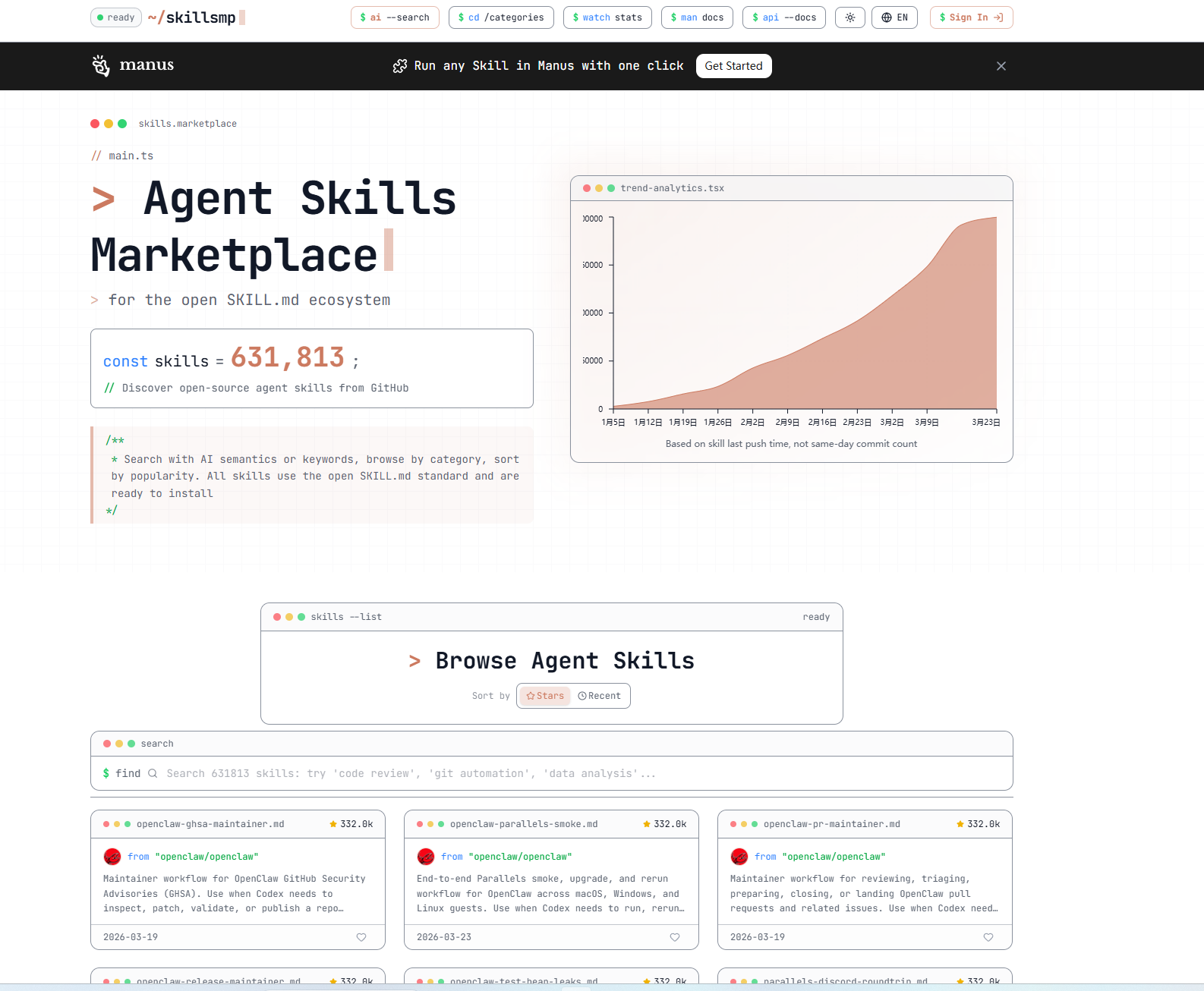Click the trend chart area graph

click(805, 313)
